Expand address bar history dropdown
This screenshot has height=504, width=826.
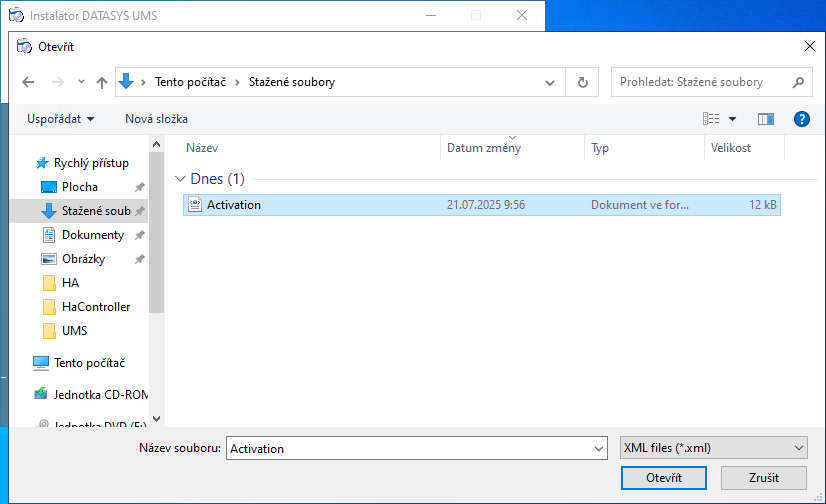click(550, 82)
